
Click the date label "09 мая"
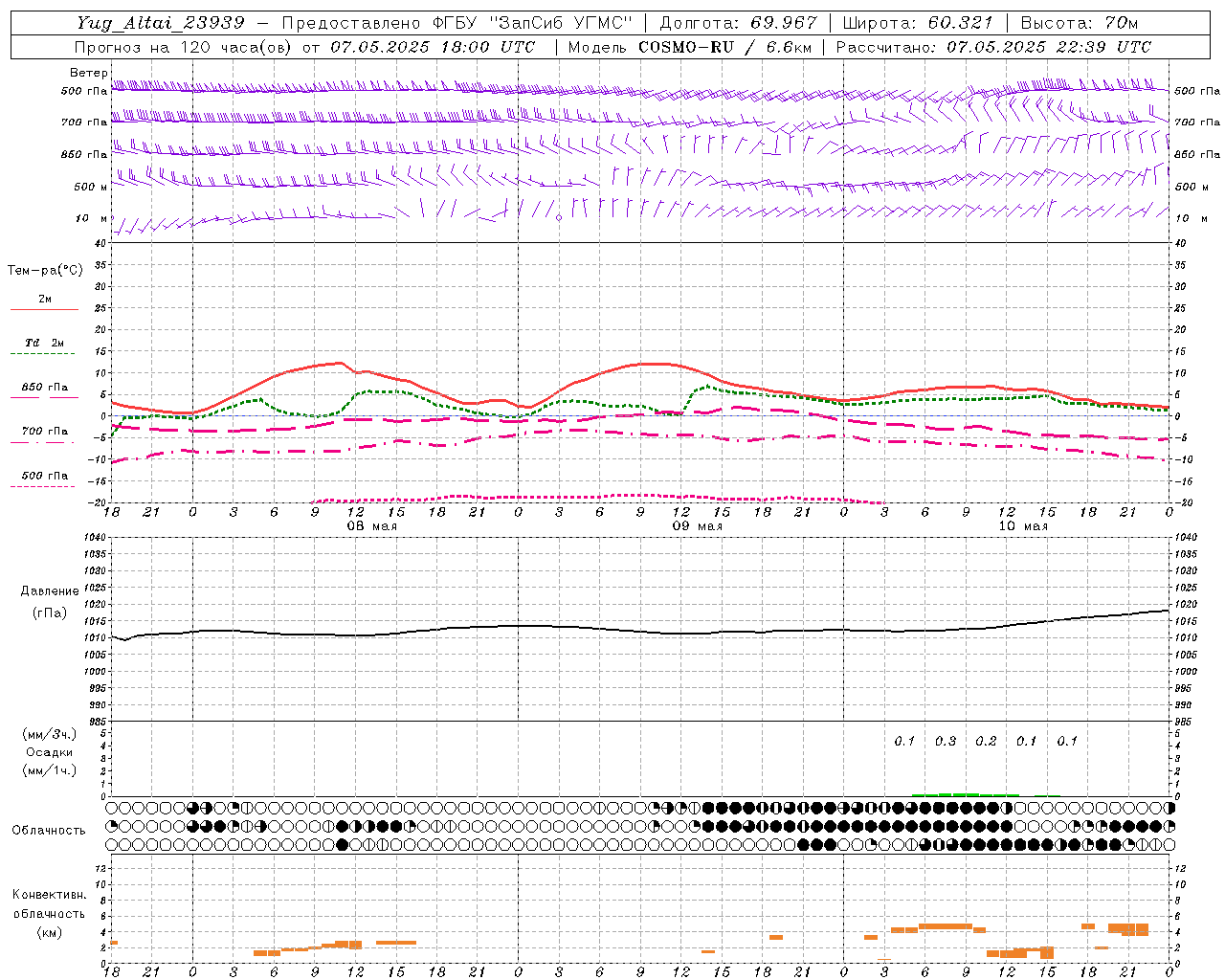[x=698, y=526]
